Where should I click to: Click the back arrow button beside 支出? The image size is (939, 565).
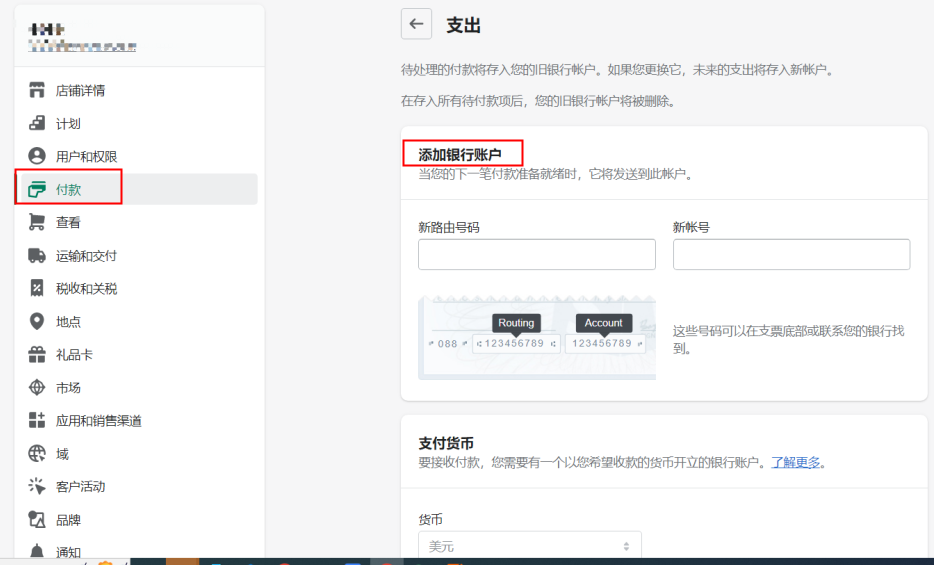416,24
